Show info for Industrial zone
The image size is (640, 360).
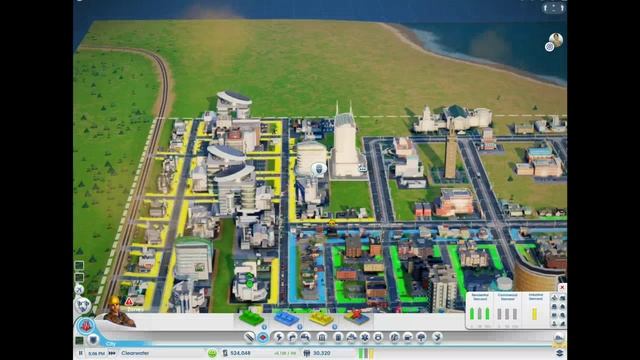[x=335, y=327]
